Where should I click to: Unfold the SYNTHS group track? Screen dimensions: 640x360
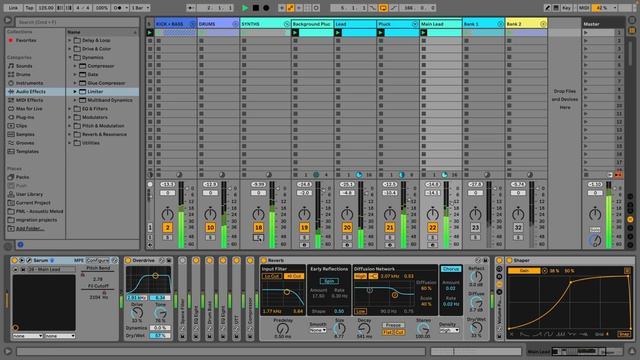pyautogui.click(x=287, y=24)
